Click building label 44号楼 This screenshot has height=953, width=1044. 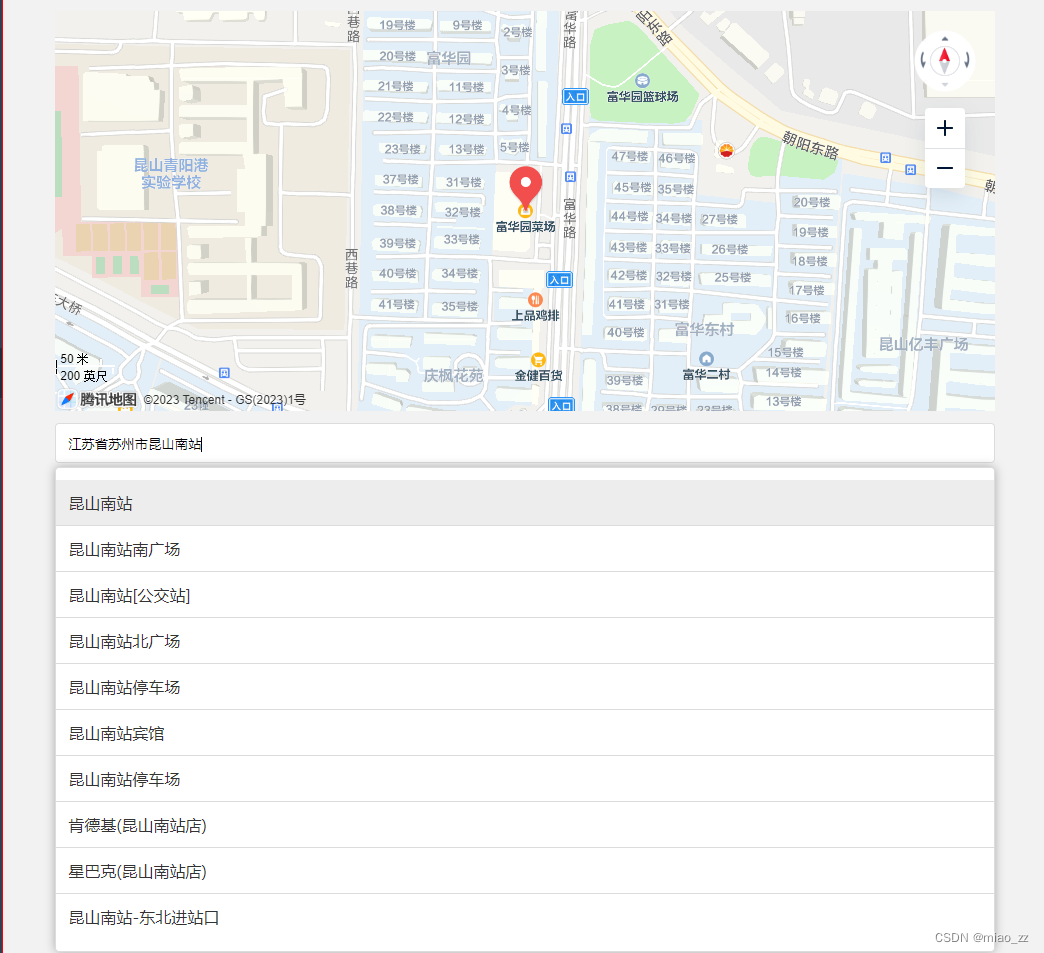[629, 216]
